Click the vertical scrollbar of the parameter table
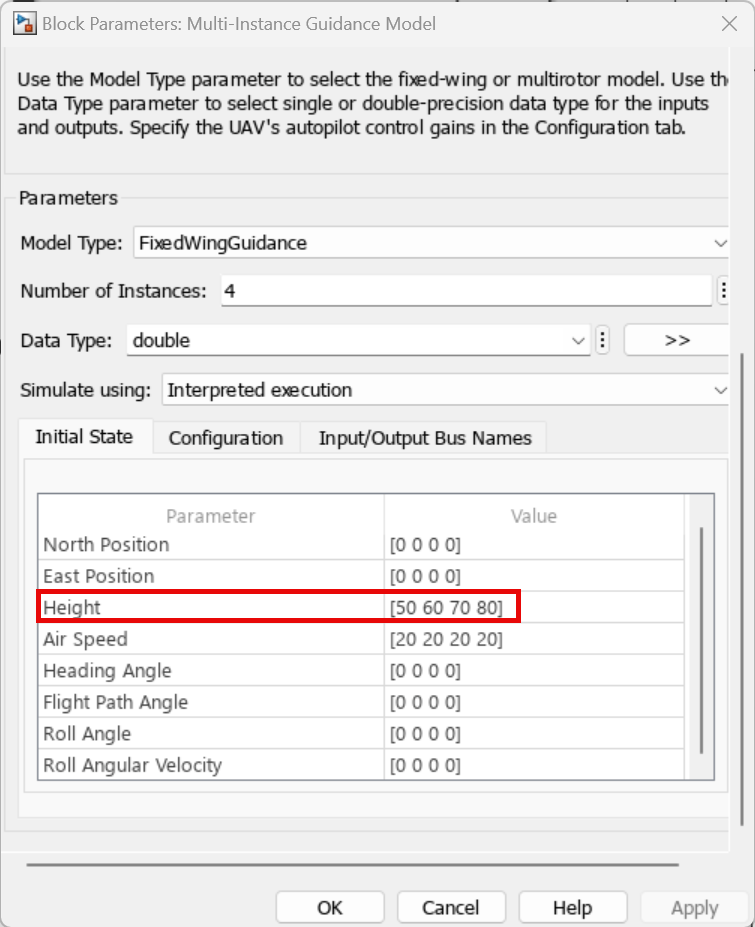The height and width of the screenshot is (927, 755). pos(702,640)
